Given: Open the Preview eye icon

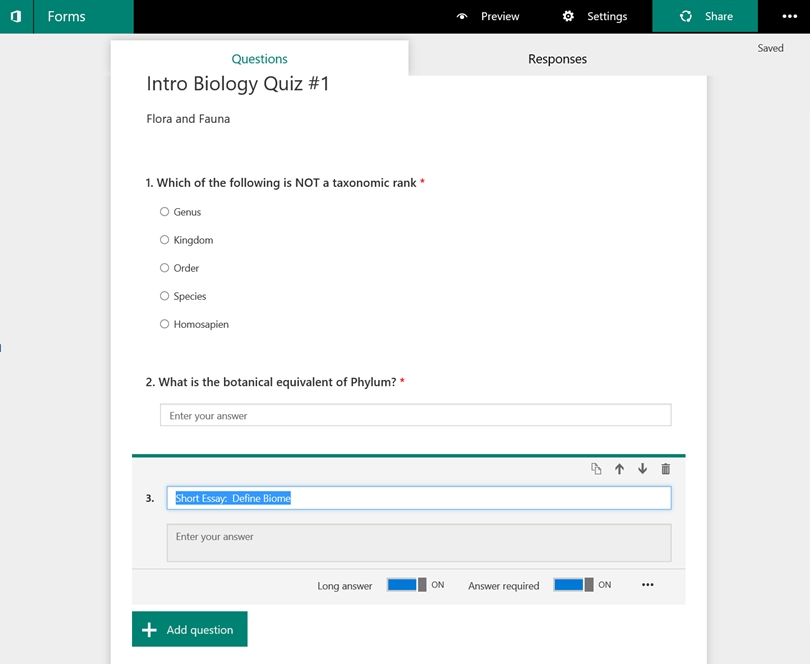Looking at the screenshot, I should 462,17.
